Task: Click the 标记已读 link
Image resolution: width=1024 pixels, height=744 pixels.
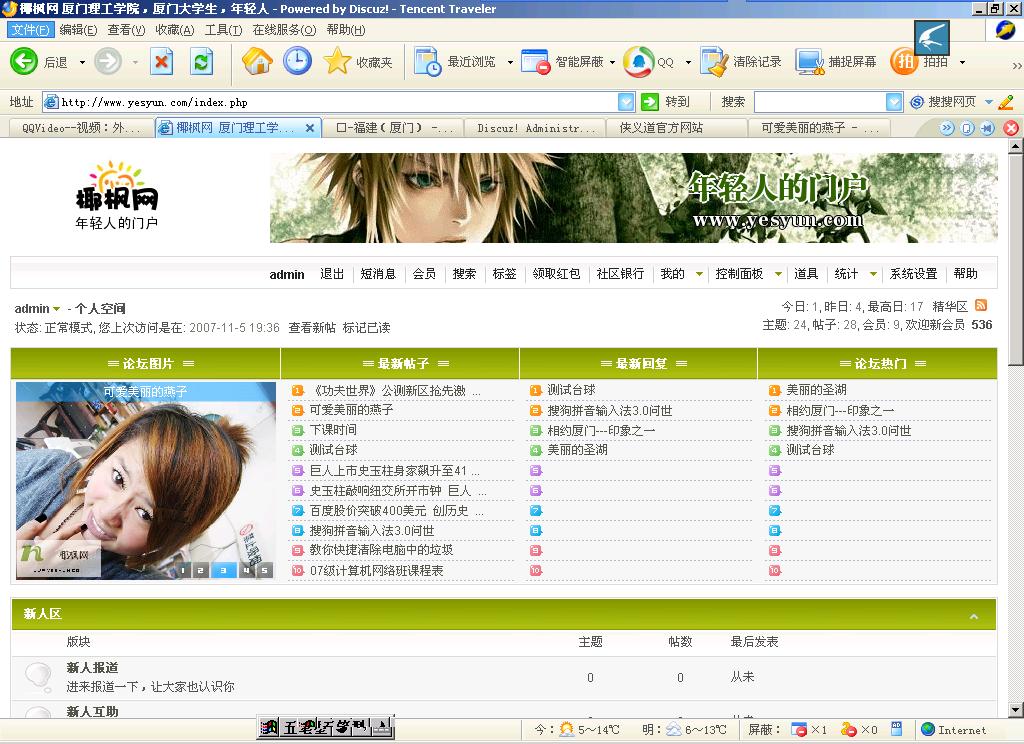Action: pyautogui.click(x=366, y=327)
